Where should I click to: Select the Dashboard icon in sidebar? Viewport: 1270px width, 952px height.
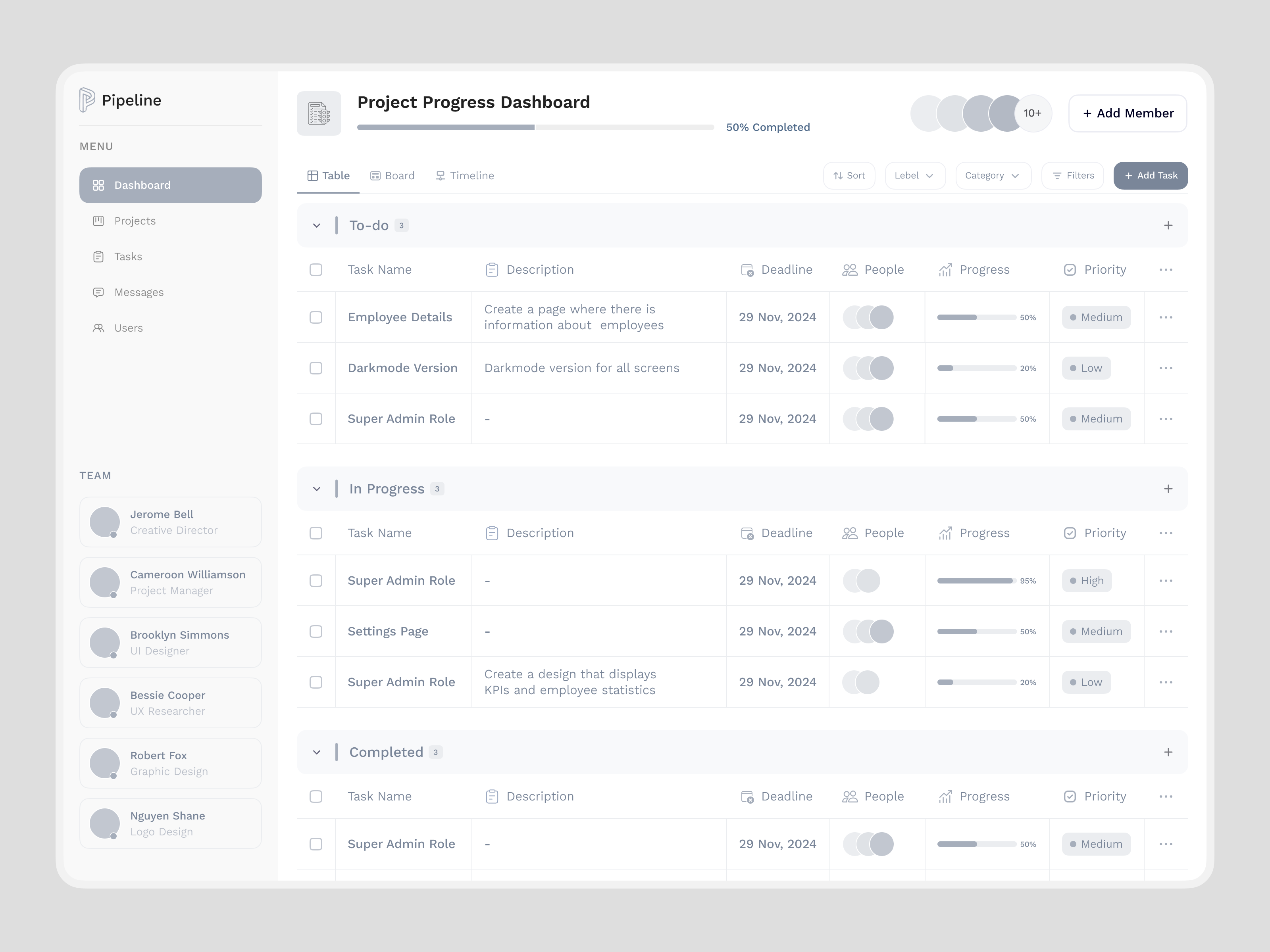click(x=99, y=185)
